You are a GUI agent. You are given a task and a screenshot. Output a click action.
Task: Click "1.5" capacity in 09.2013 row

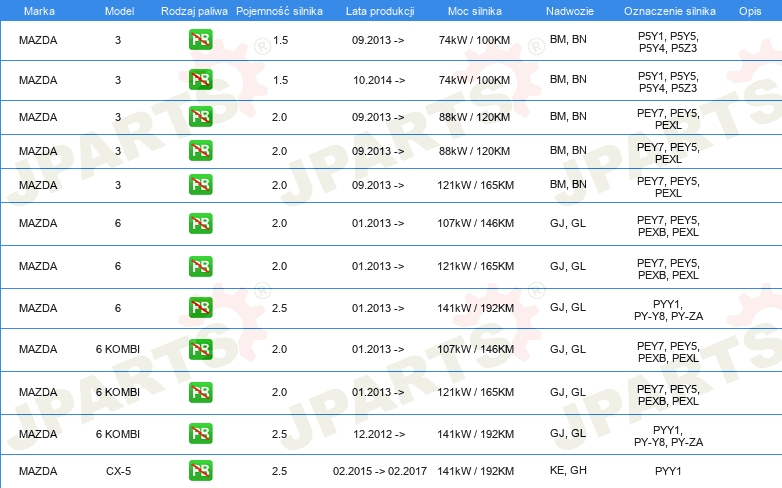pyautogui.click(x=280, y=40)
